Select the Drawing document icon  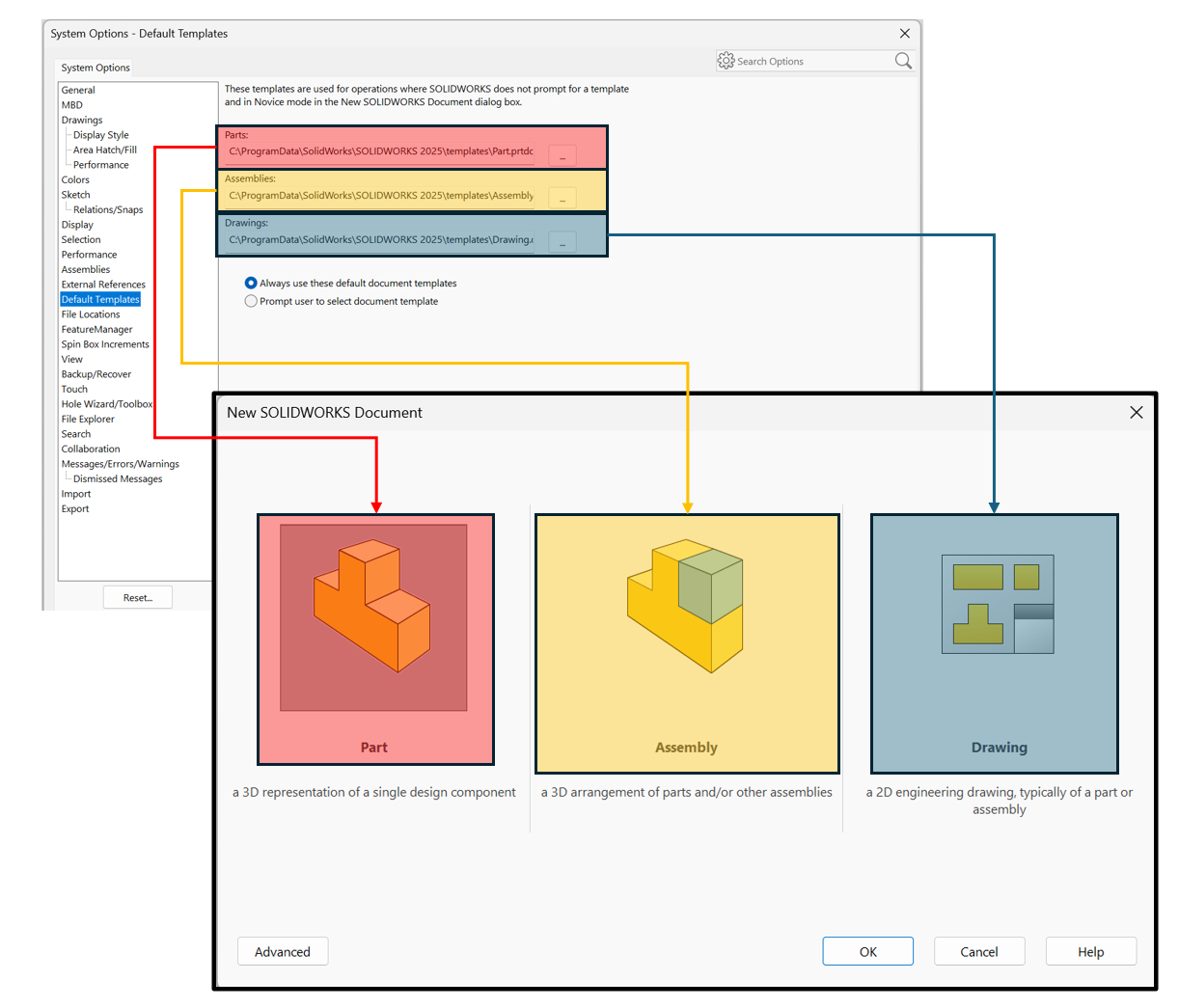[998, 605]
